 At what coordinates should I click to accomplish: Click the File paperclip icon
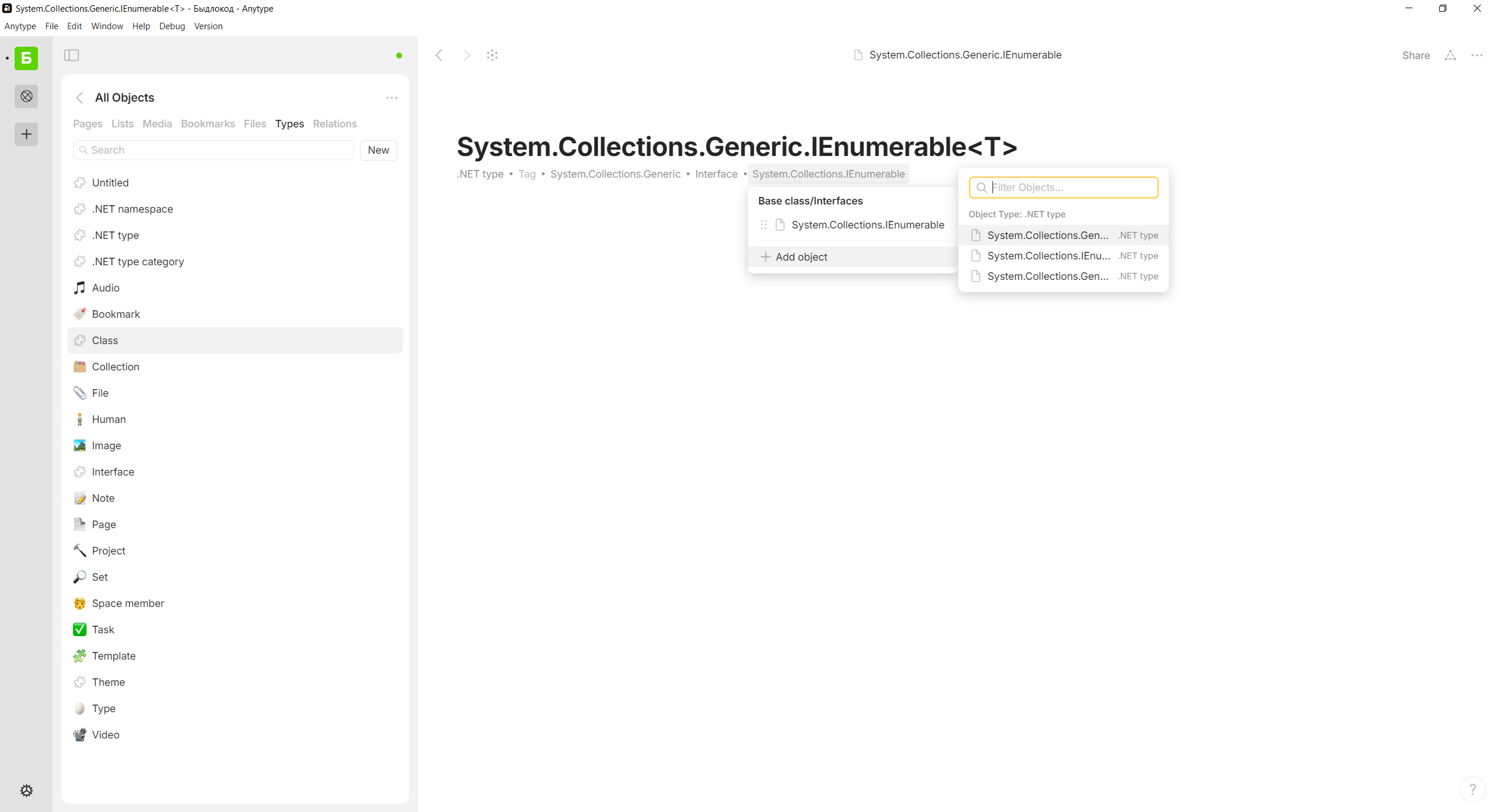[x=79, y=393]
